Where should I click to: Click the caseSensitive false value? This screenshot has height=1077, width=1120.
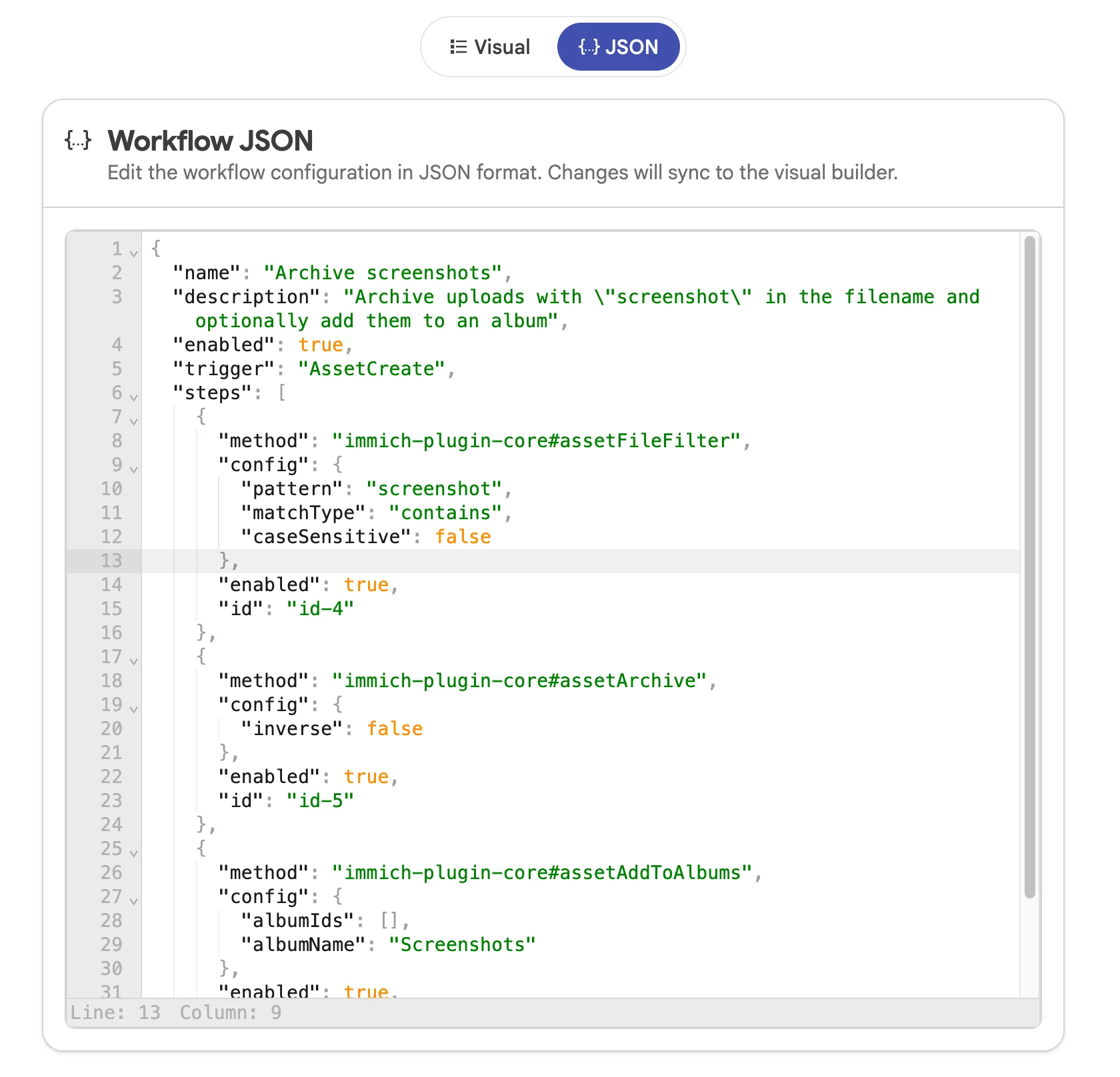tap(463, 537)
